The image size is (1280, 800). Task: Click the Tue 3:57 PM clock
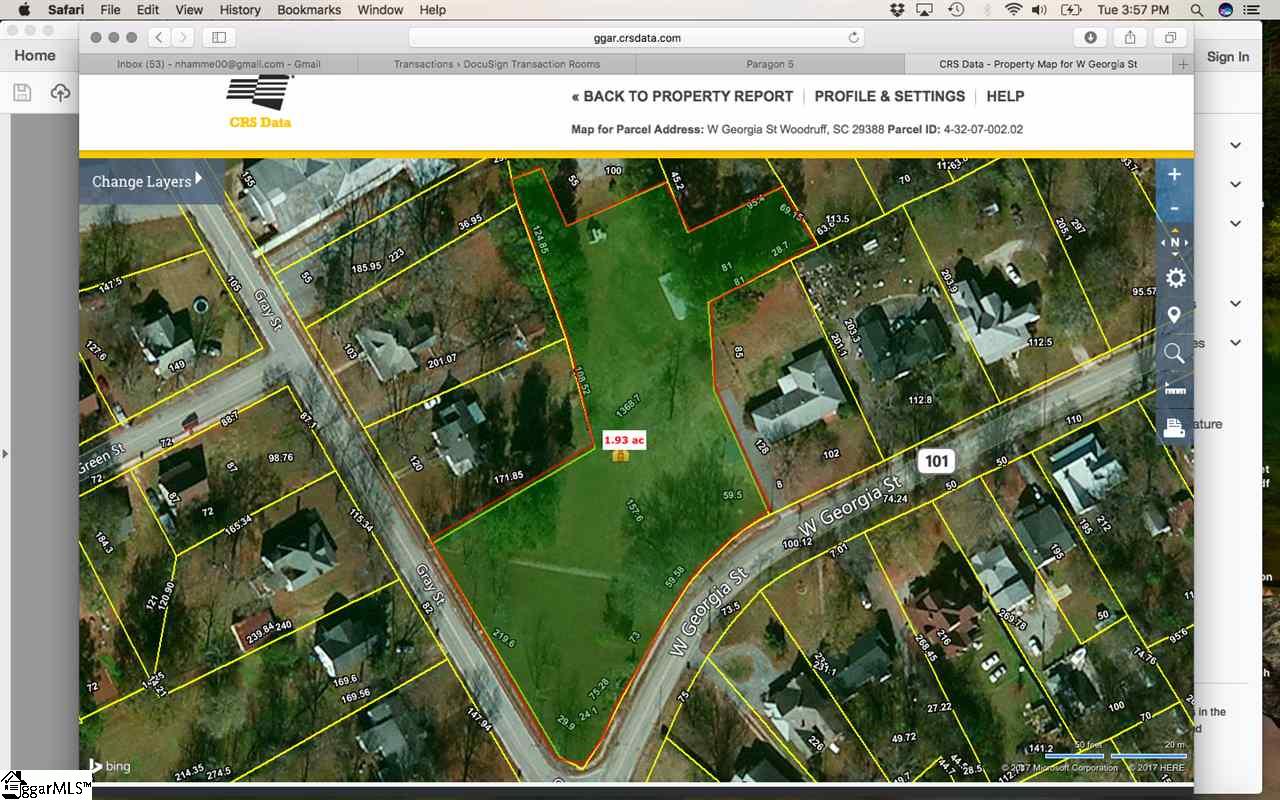point(1133,10)
